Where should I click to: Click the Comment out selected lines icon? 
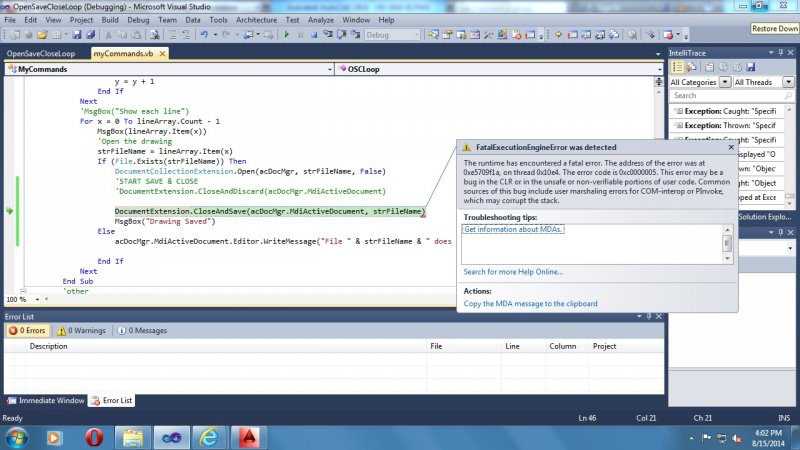pyautogui.click(x=172, y=35)
